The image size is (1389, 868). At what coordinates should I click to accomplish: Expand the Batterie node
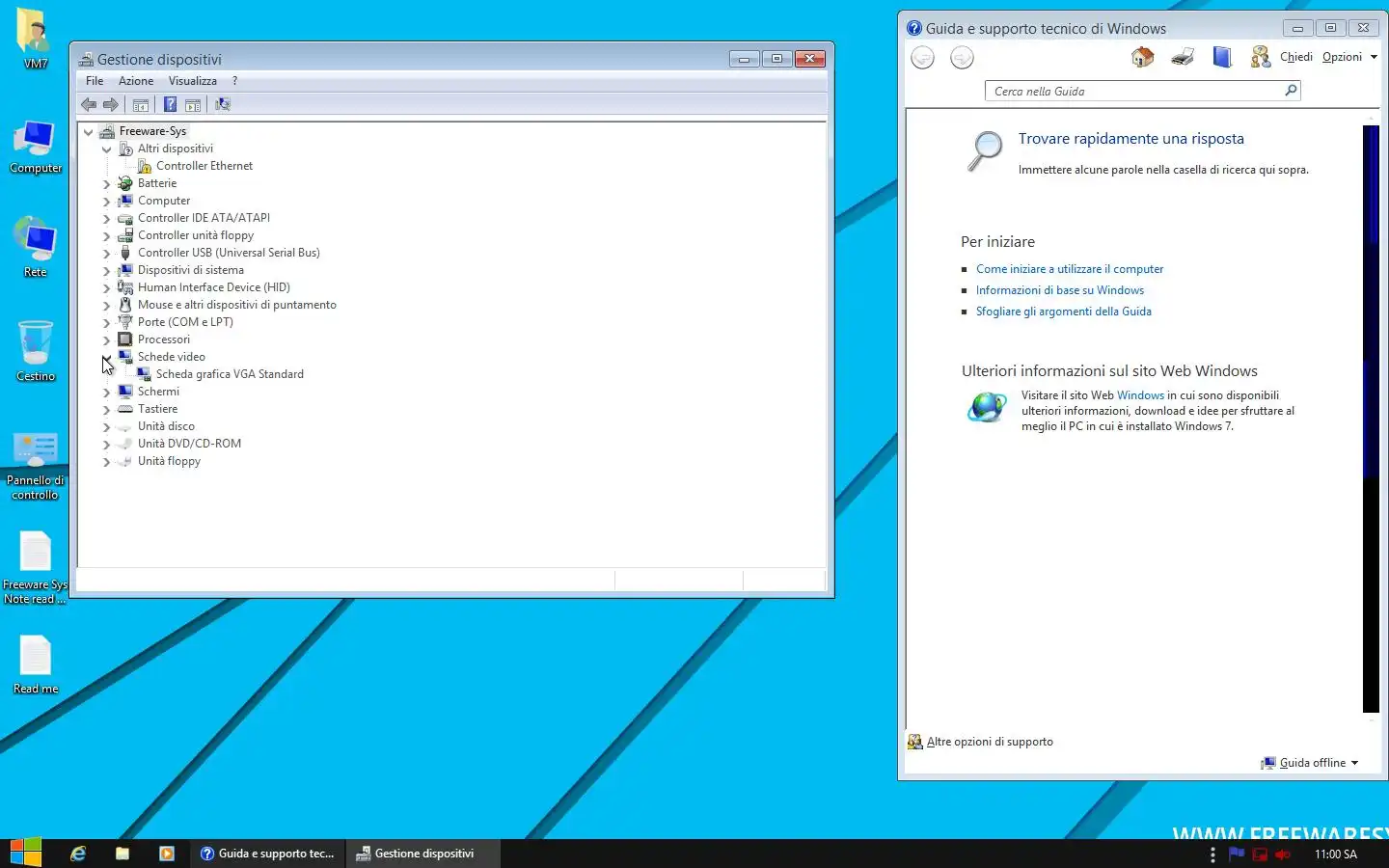point(107,184)
